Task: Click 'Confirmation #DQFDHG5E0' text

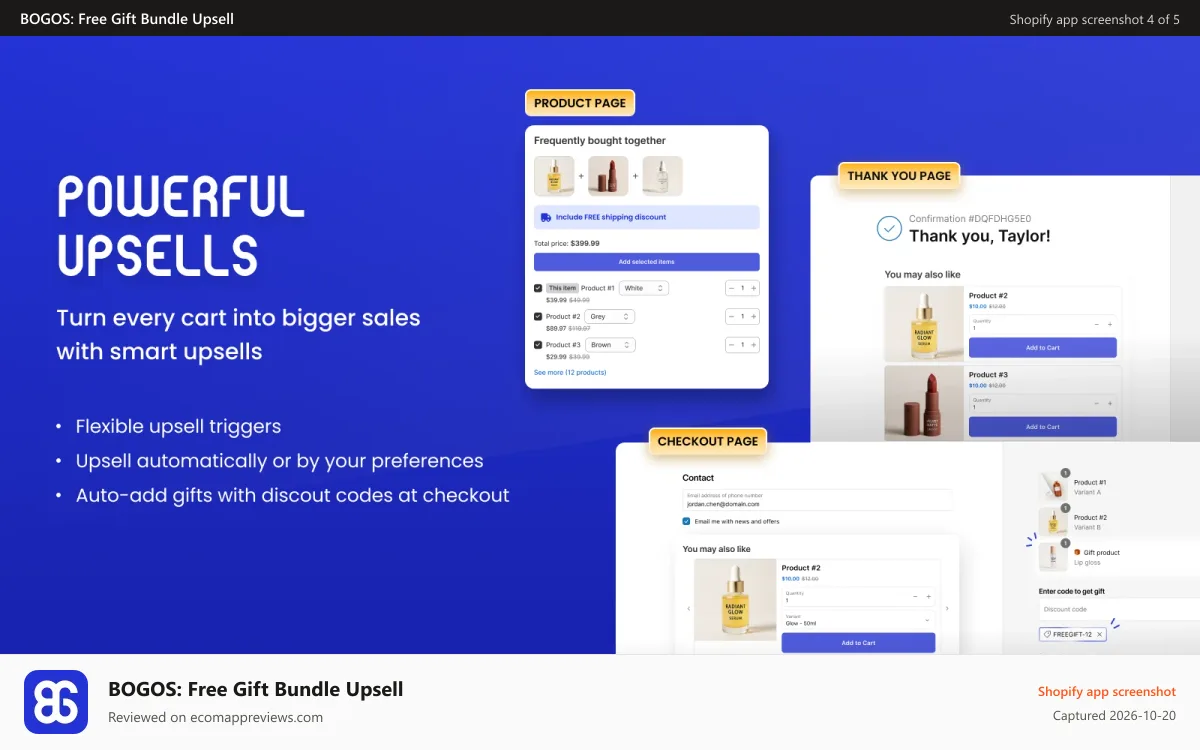Action: 970,219
